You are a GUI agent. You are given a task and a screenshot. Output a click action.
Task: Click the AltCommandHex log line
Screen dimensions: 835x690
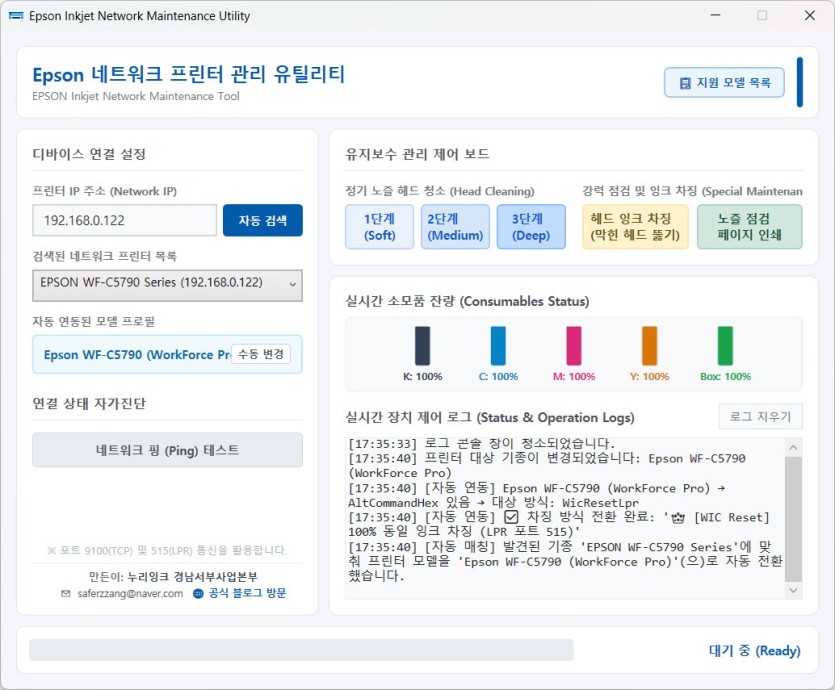[x=493, y=503]
